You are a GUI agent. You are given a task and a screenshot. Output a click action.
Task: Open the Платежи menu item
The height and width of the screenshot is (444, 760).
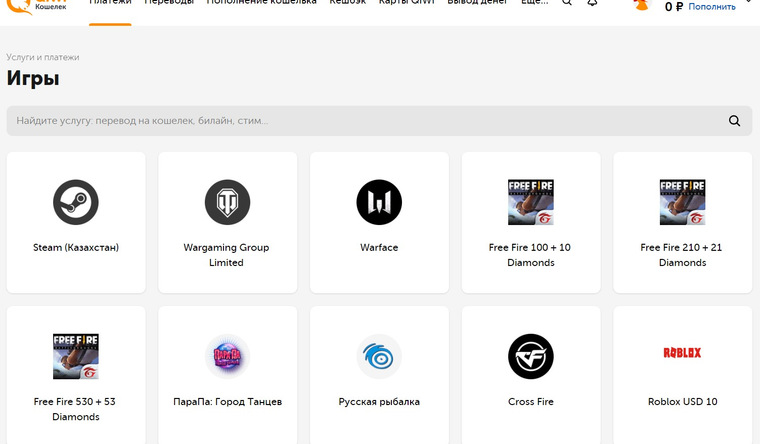click(110, 2)
